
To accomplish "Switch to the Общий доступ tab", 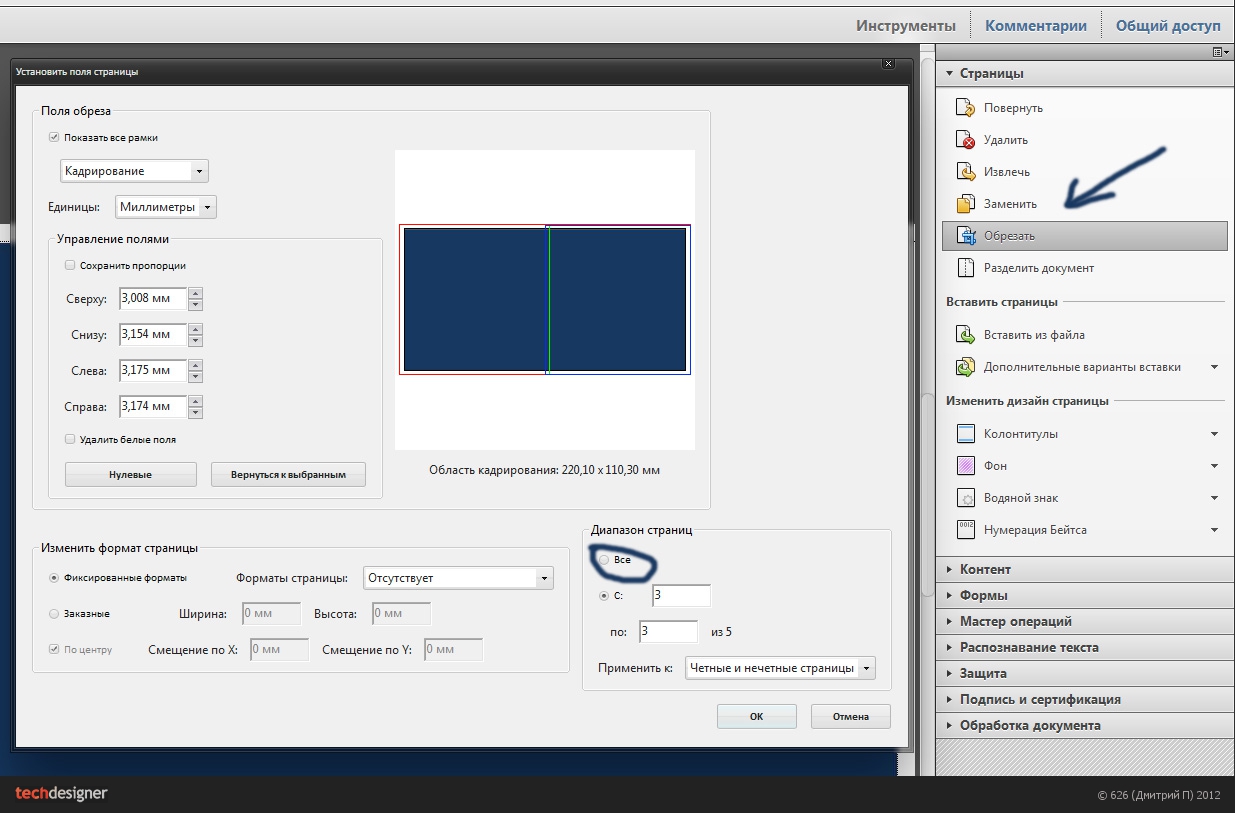I will [1168, 26].
